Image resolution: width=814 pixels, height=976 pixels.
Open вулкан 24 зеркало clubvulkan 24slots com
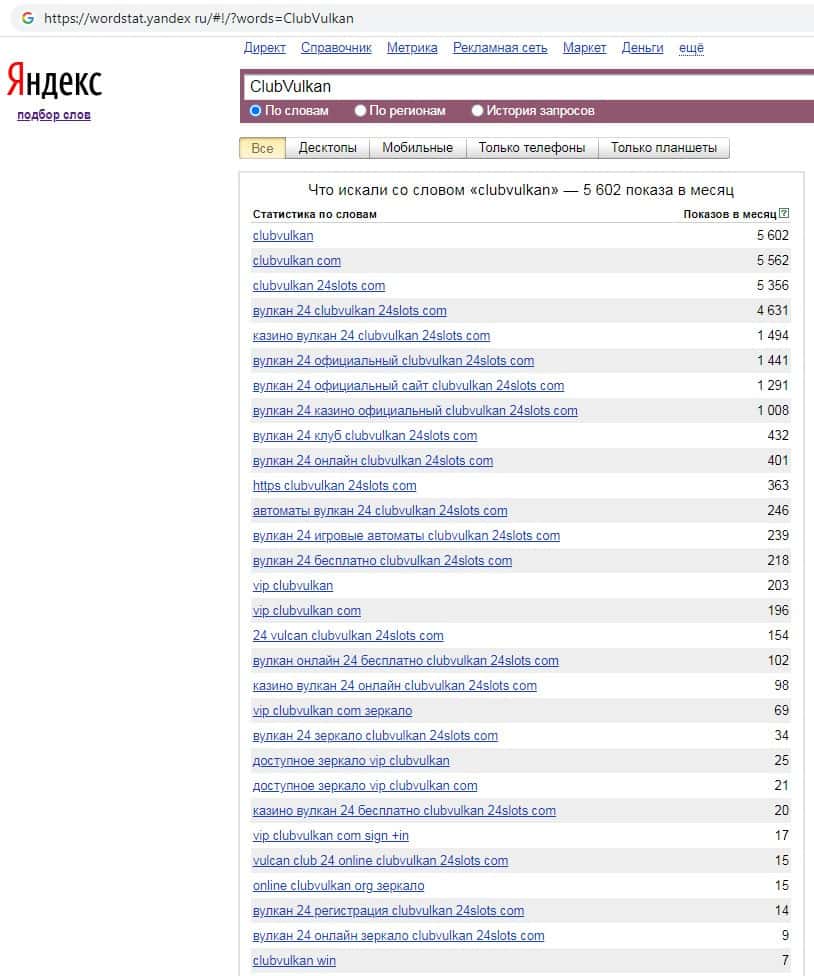[375, 736]
